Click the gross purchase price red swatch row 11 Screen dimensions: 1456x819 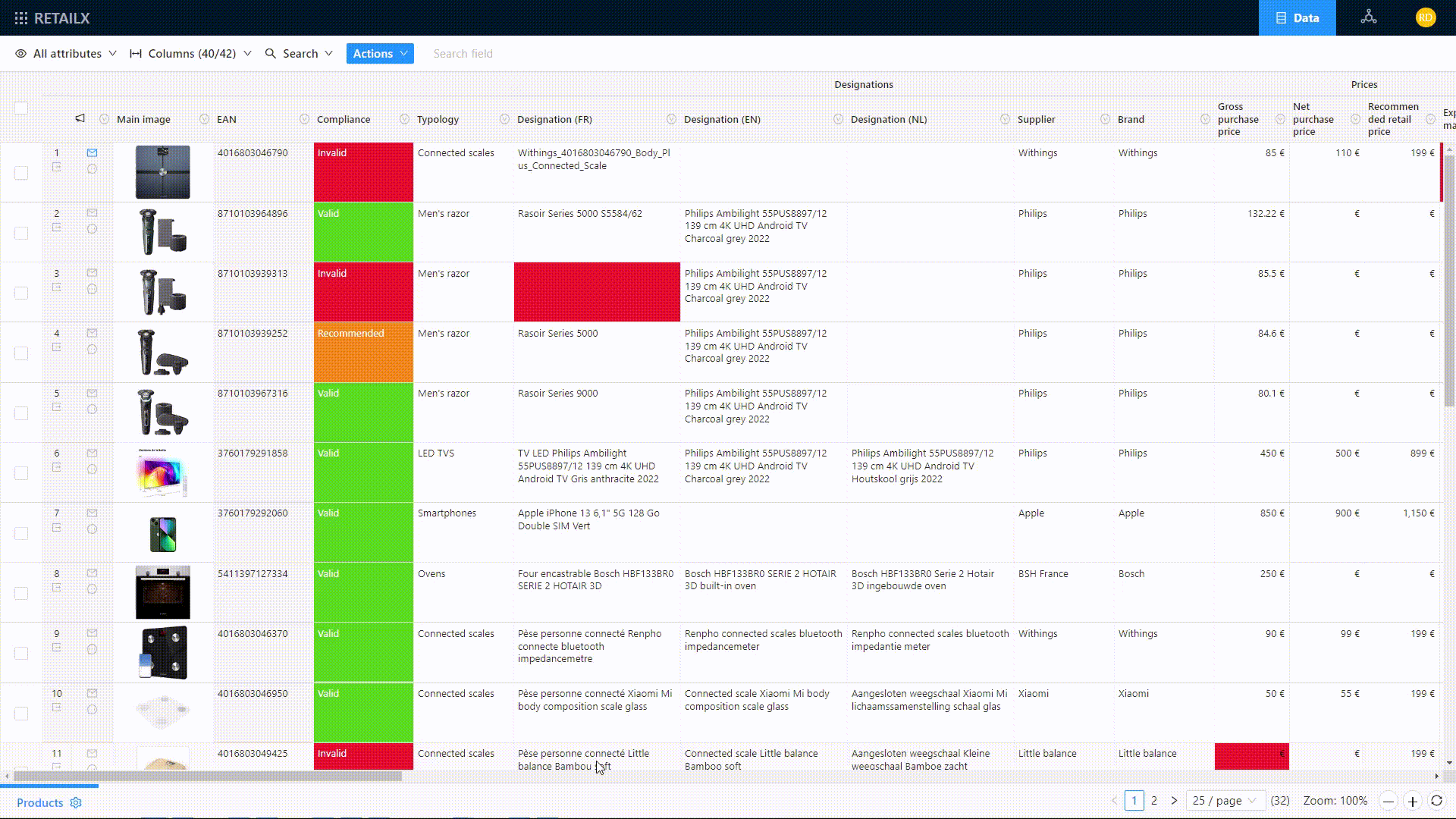point(1250,756)
